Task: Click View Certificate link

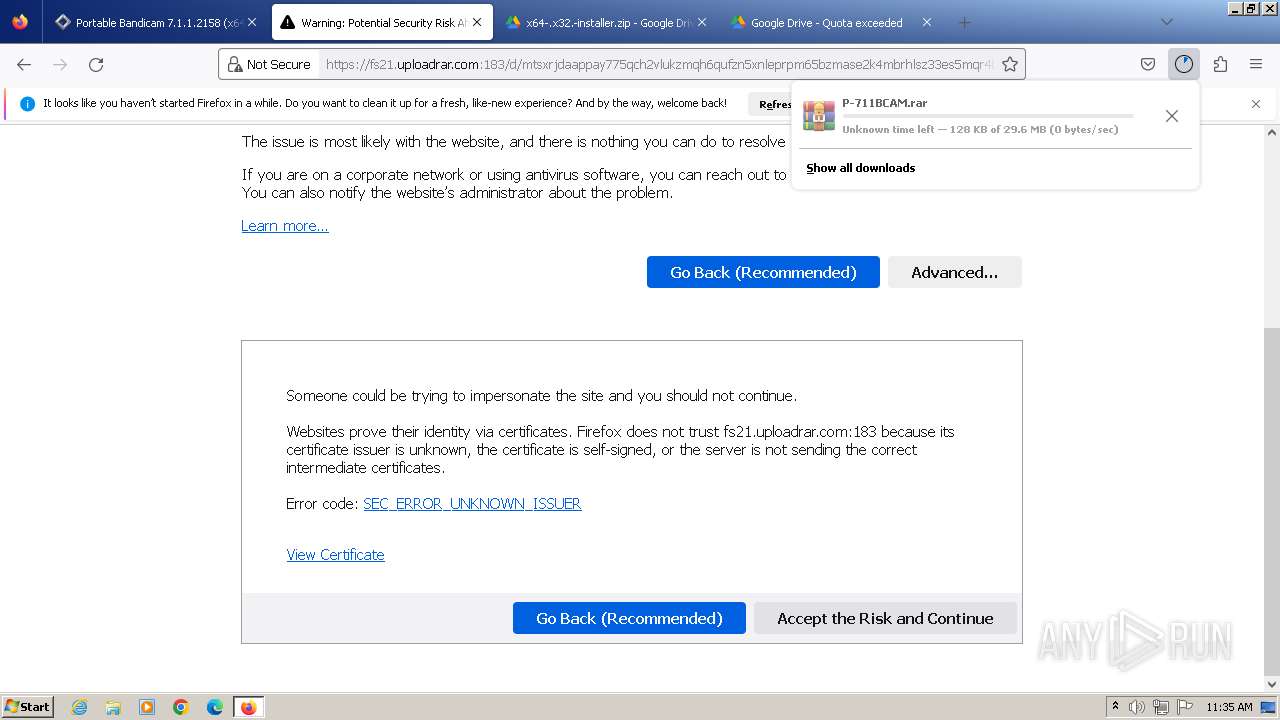Action: [x=335, y=555]
